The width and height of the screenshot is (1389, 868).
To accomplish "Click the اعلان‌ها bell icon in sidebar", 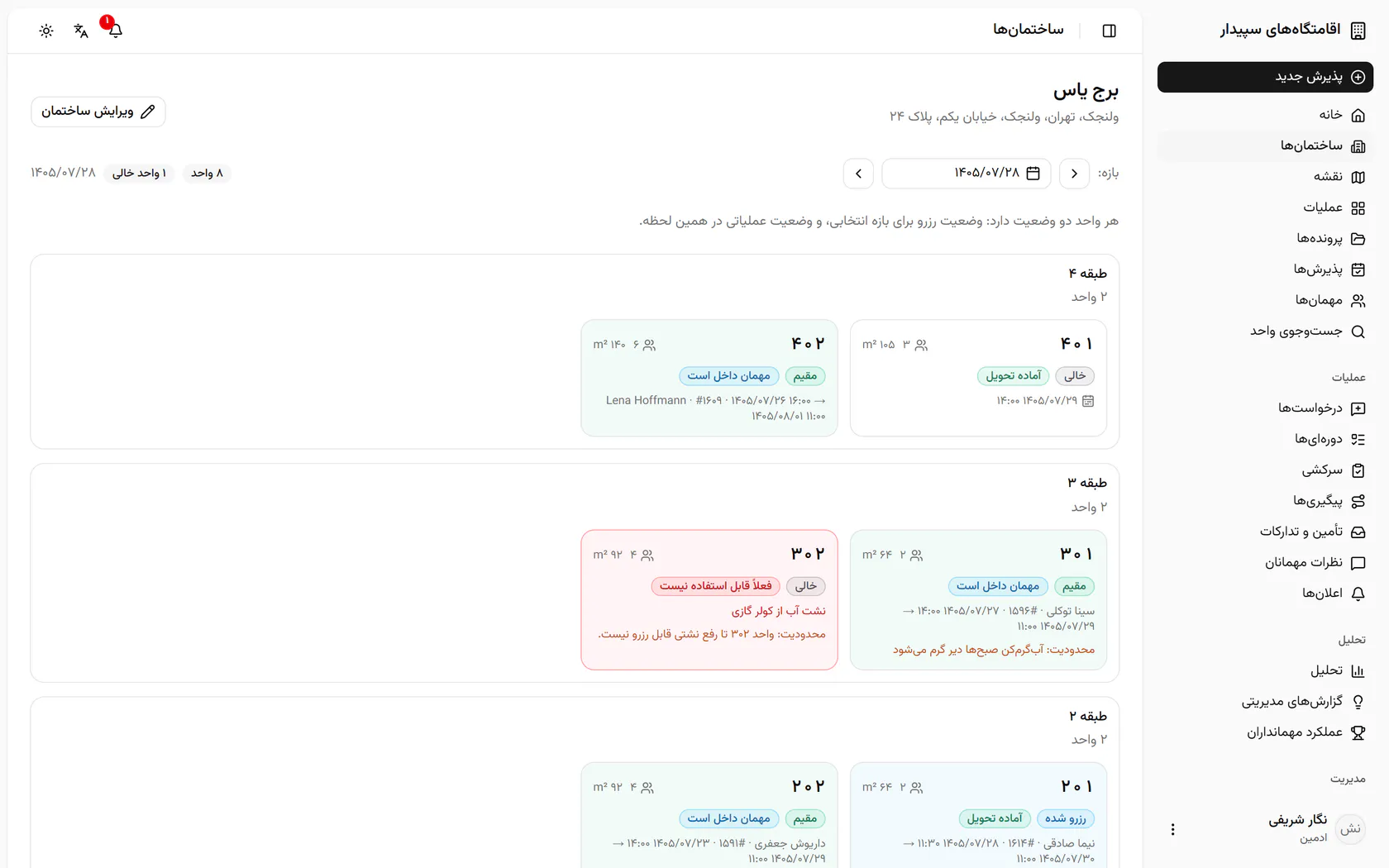I will click(1358, 594).
